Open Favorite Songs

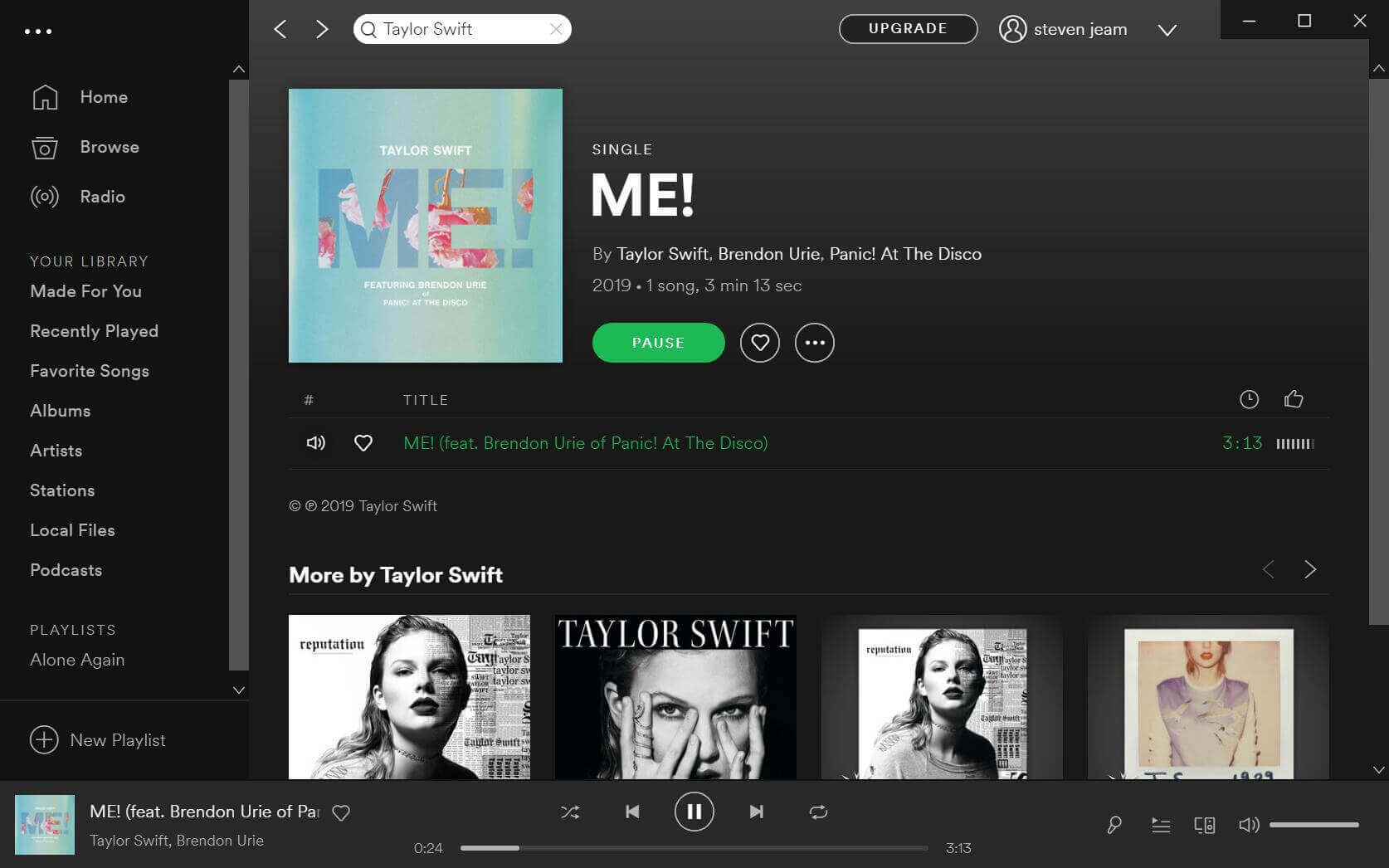pos(90,371)
